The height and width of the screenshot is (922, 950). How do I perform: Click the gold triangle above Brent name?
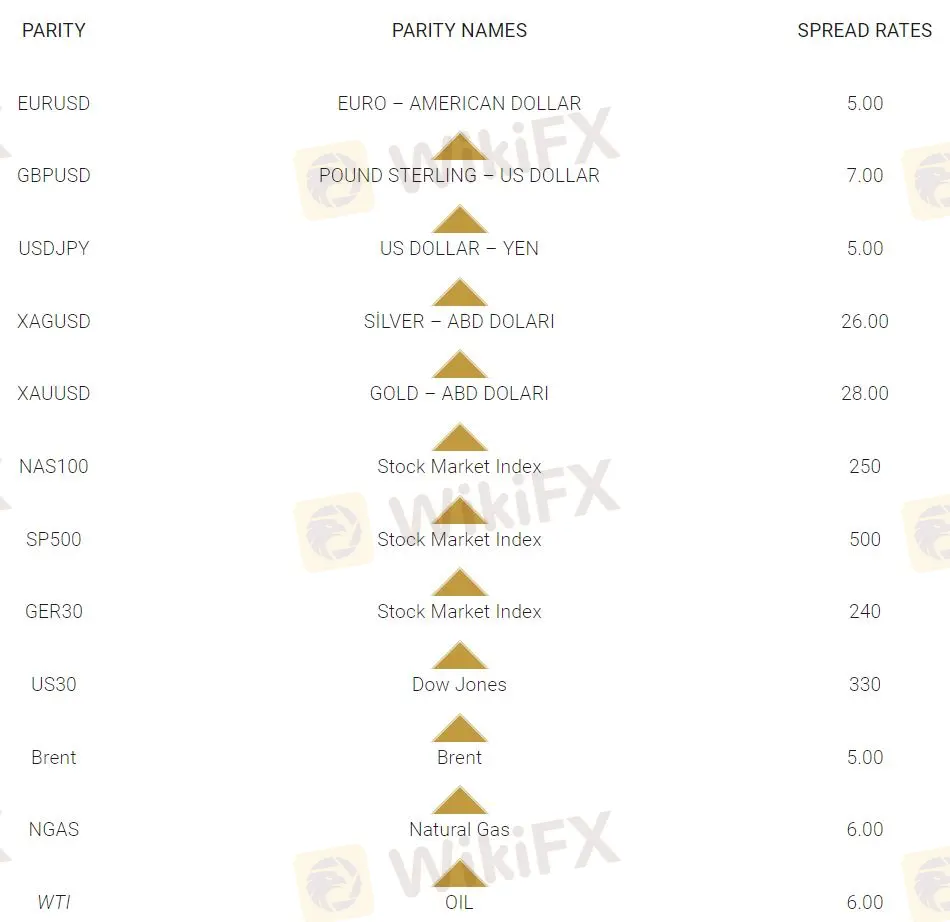pyautogui.click(x=459, y=729)
